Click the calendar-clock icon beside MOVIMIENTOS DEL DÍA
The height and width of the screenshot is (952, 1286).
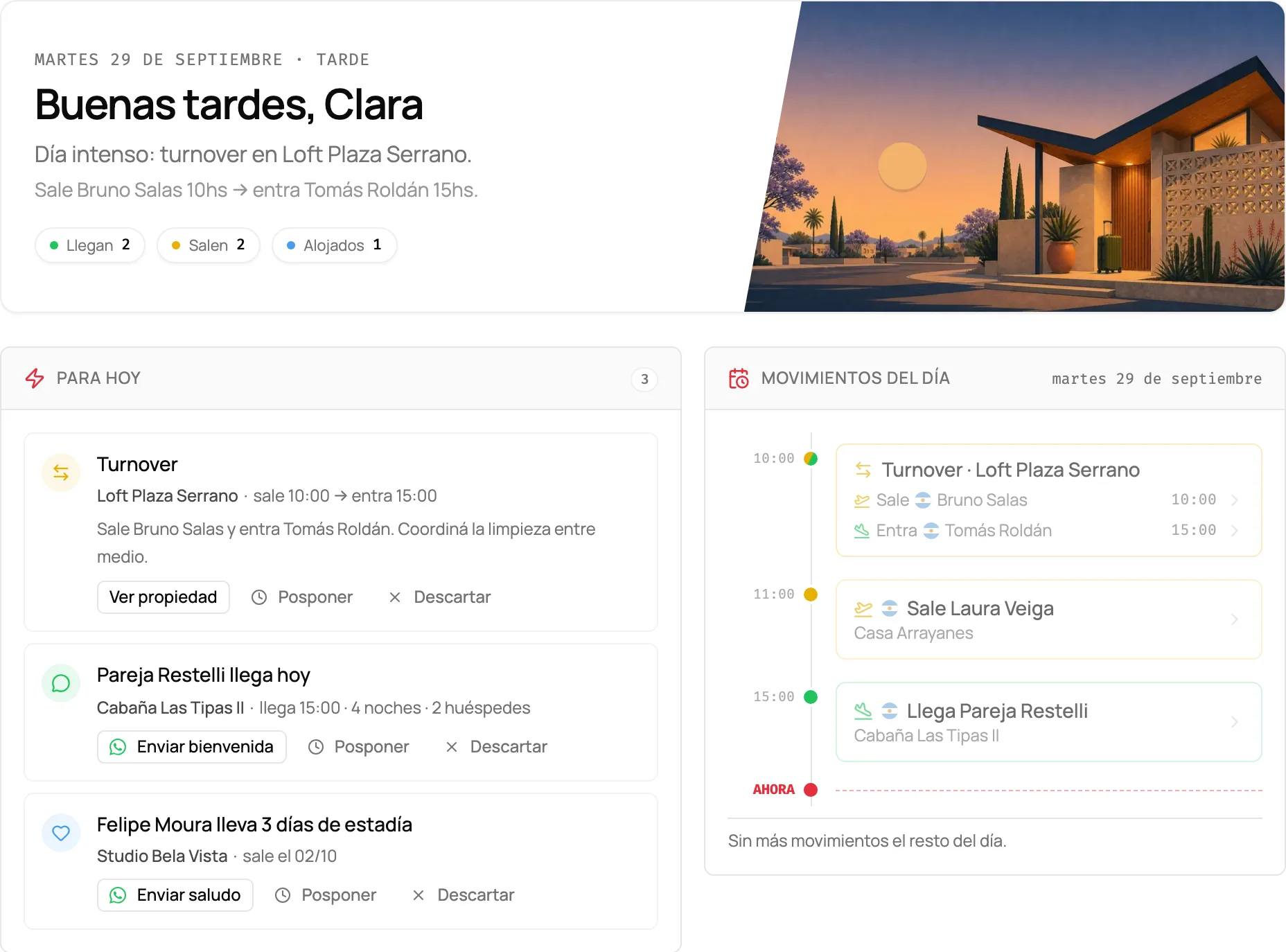(739, 378)
